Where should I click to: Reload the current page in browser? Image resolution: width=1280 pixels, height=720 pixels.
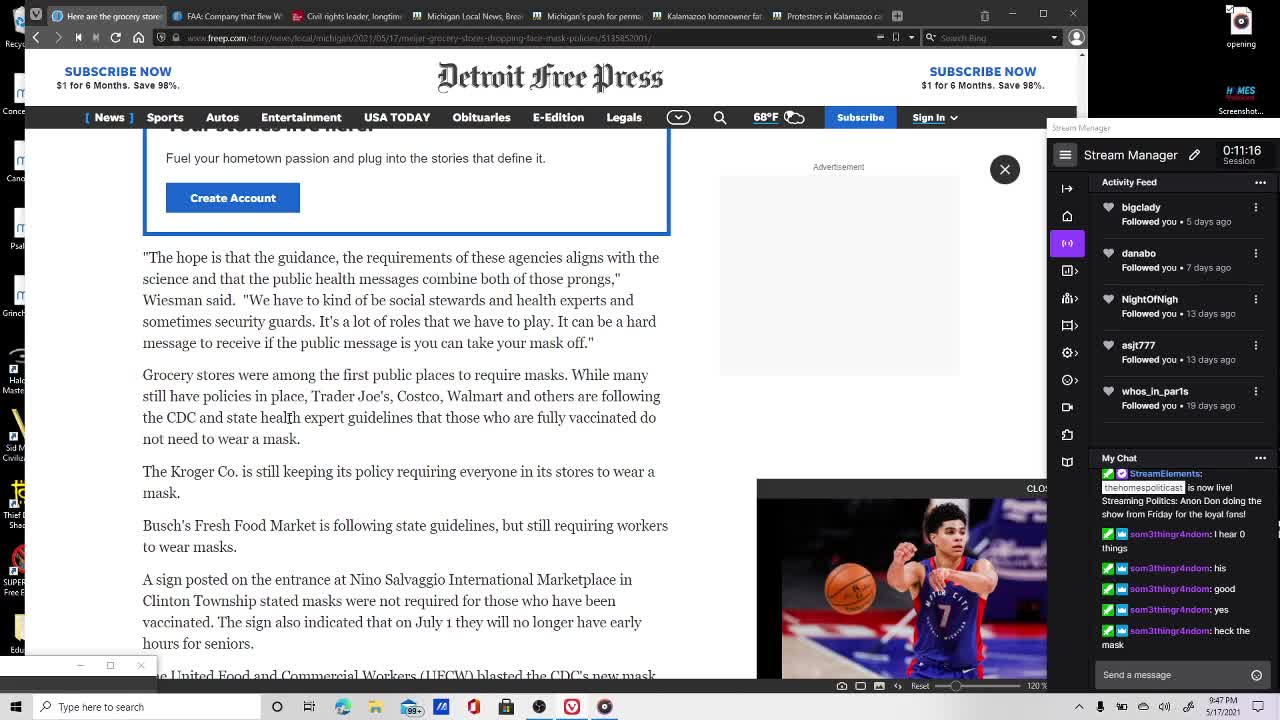point(116,37)
